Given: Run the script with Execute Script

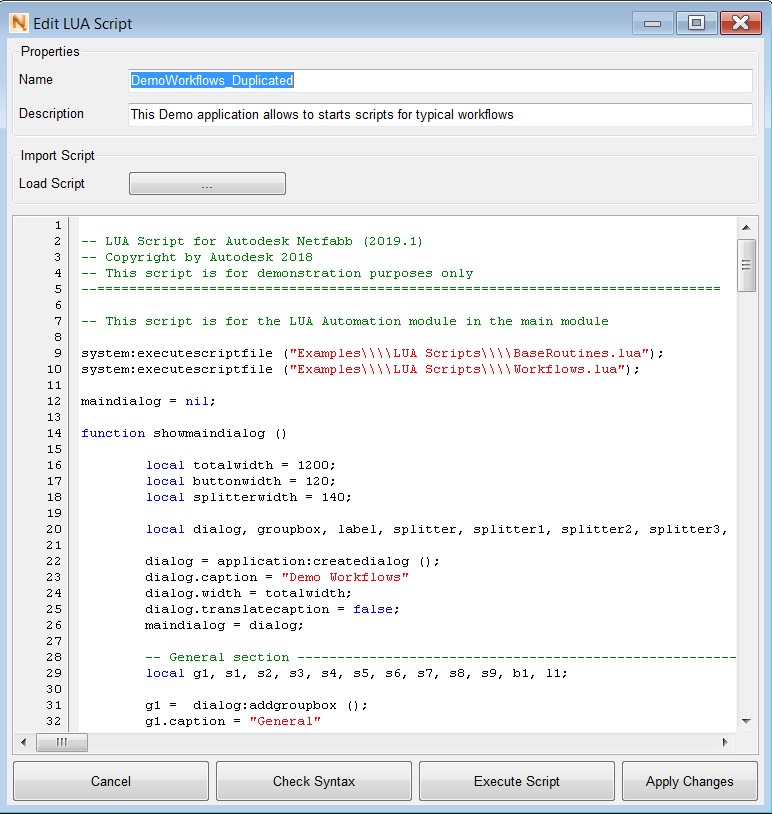Looking at the screenshot, I should click(x=517, y=781).
